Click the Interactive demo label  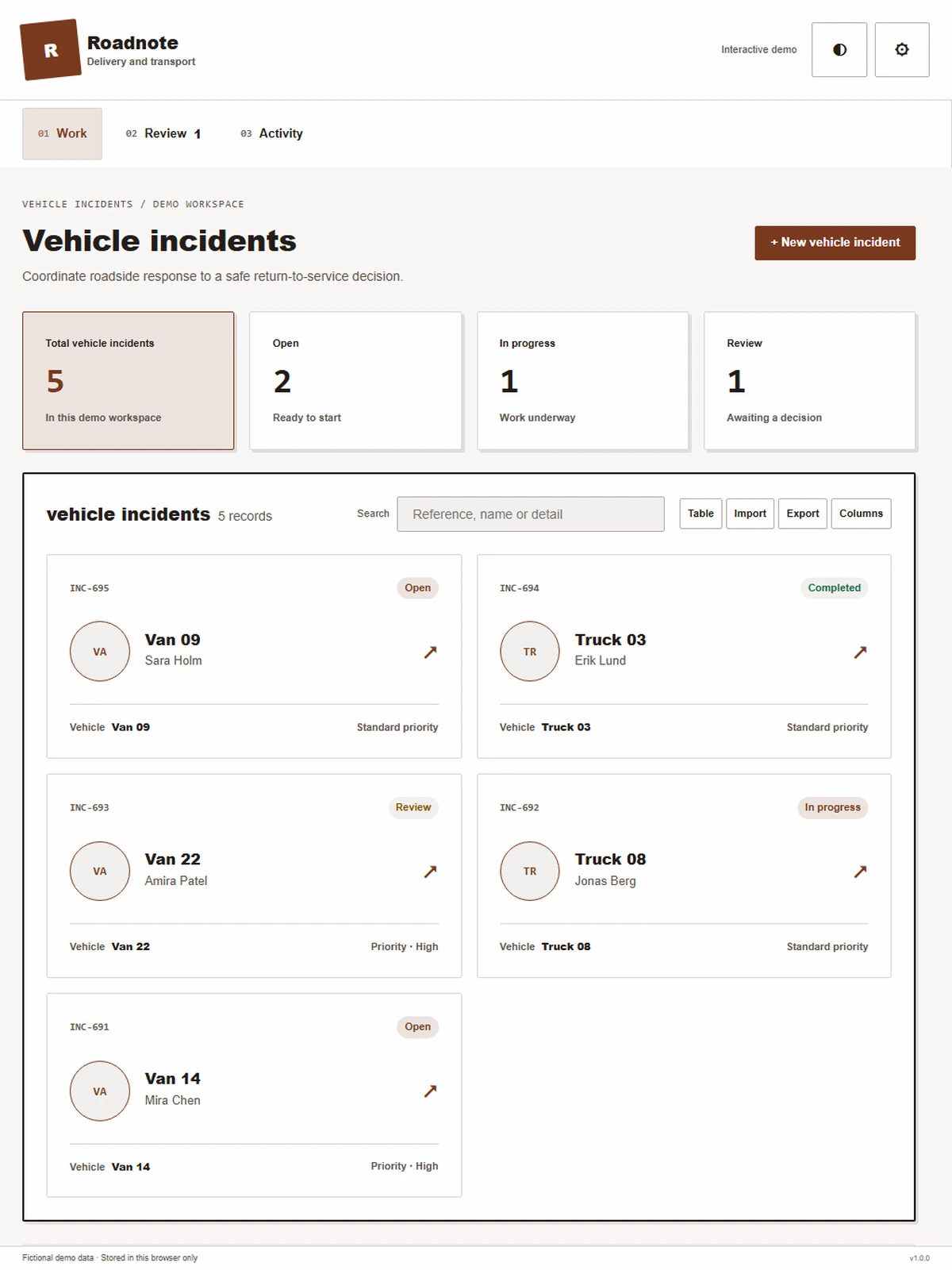759,50
